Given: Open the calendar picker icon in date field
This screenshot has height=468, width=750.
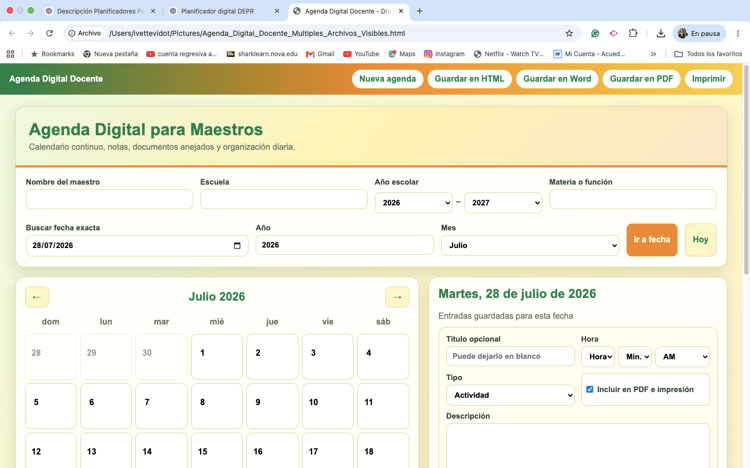Looking at the screenshot, I should (x=237, y=245).
